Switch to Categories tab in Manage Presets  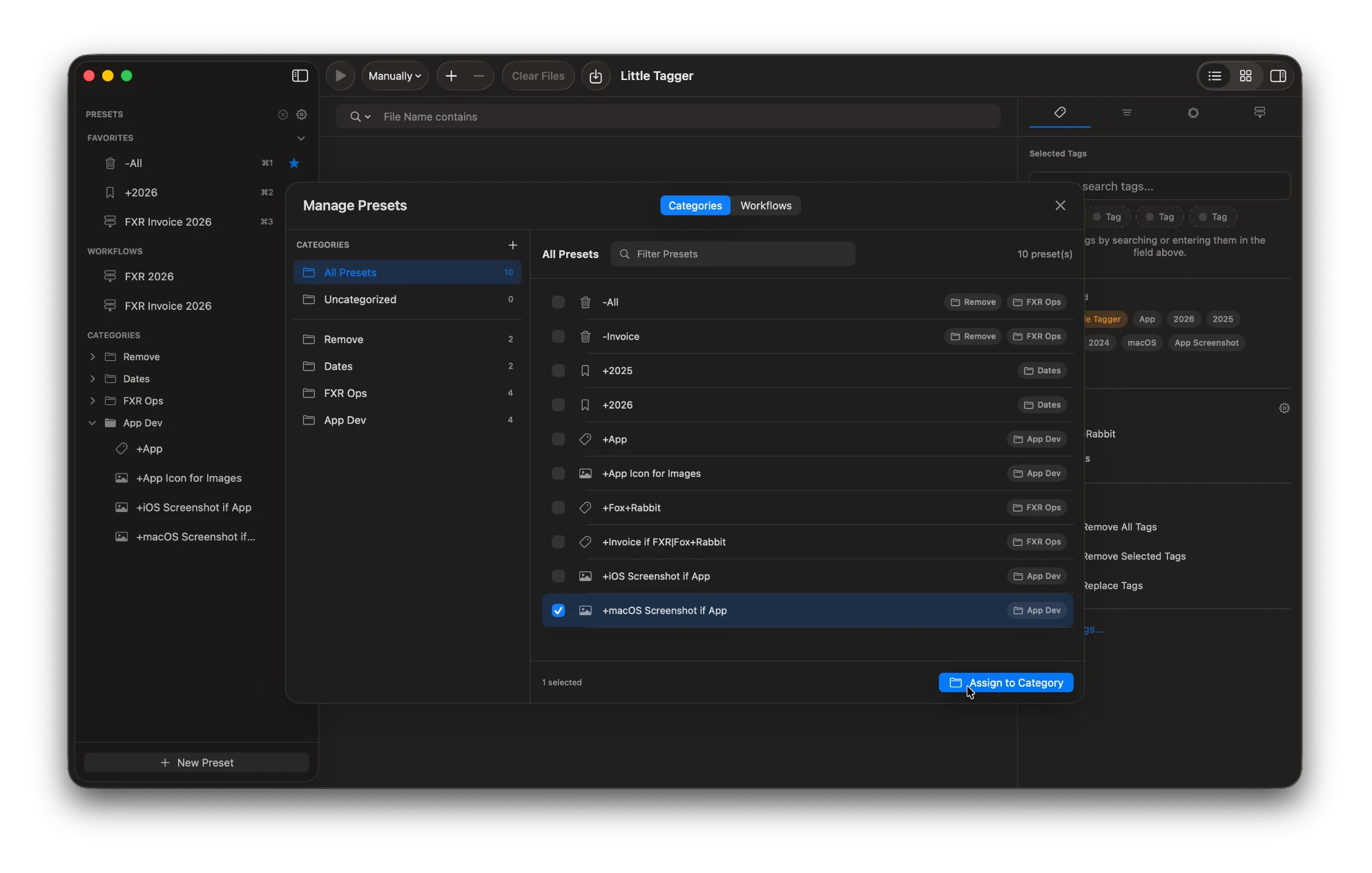pos(695,206)
